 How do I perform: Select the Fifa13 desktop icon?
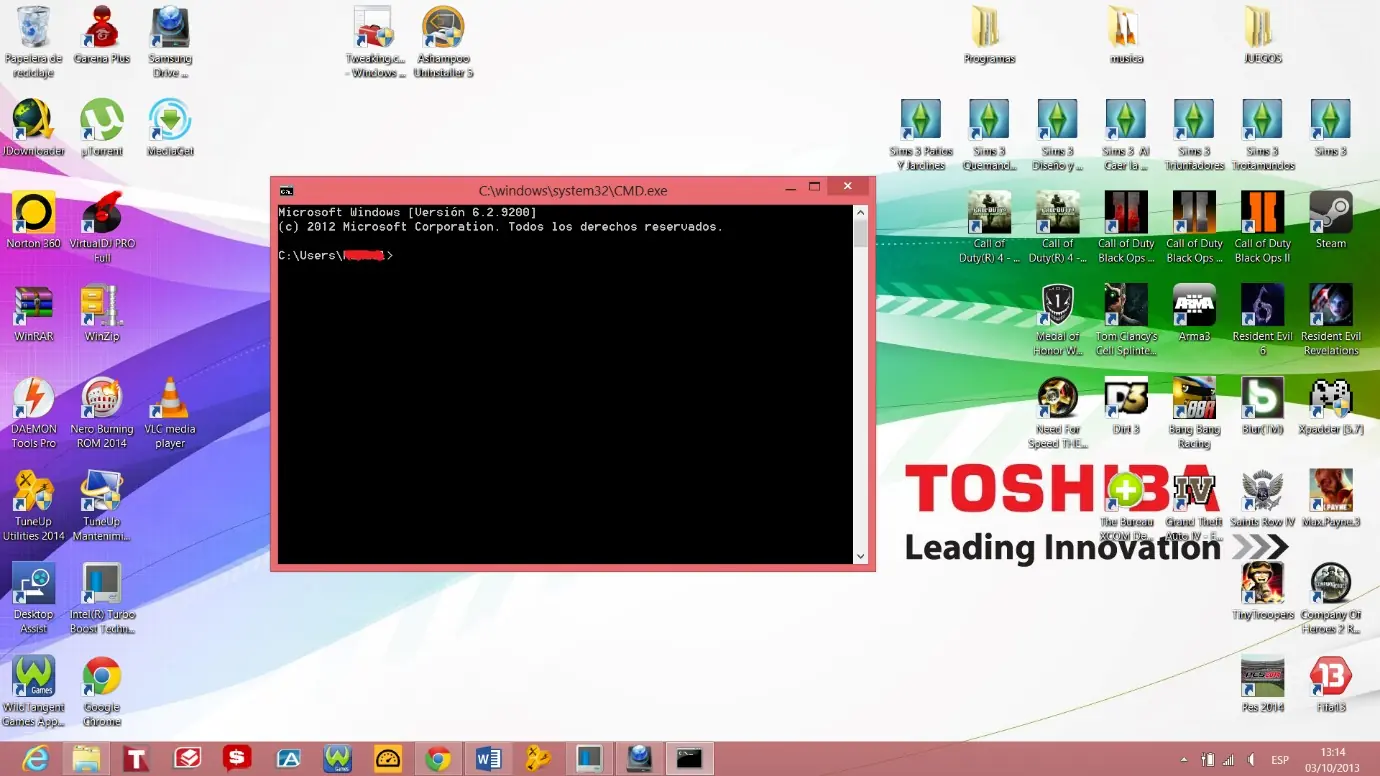1330,686
